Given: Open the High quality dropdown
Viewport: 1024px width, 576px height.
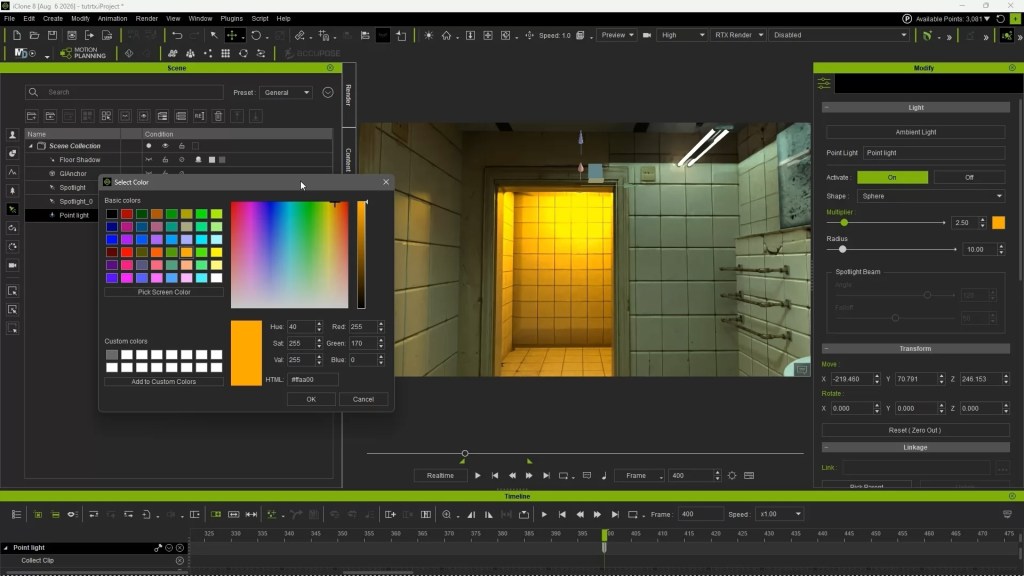Looking at the screenshot, I should [x=682, y=35].
